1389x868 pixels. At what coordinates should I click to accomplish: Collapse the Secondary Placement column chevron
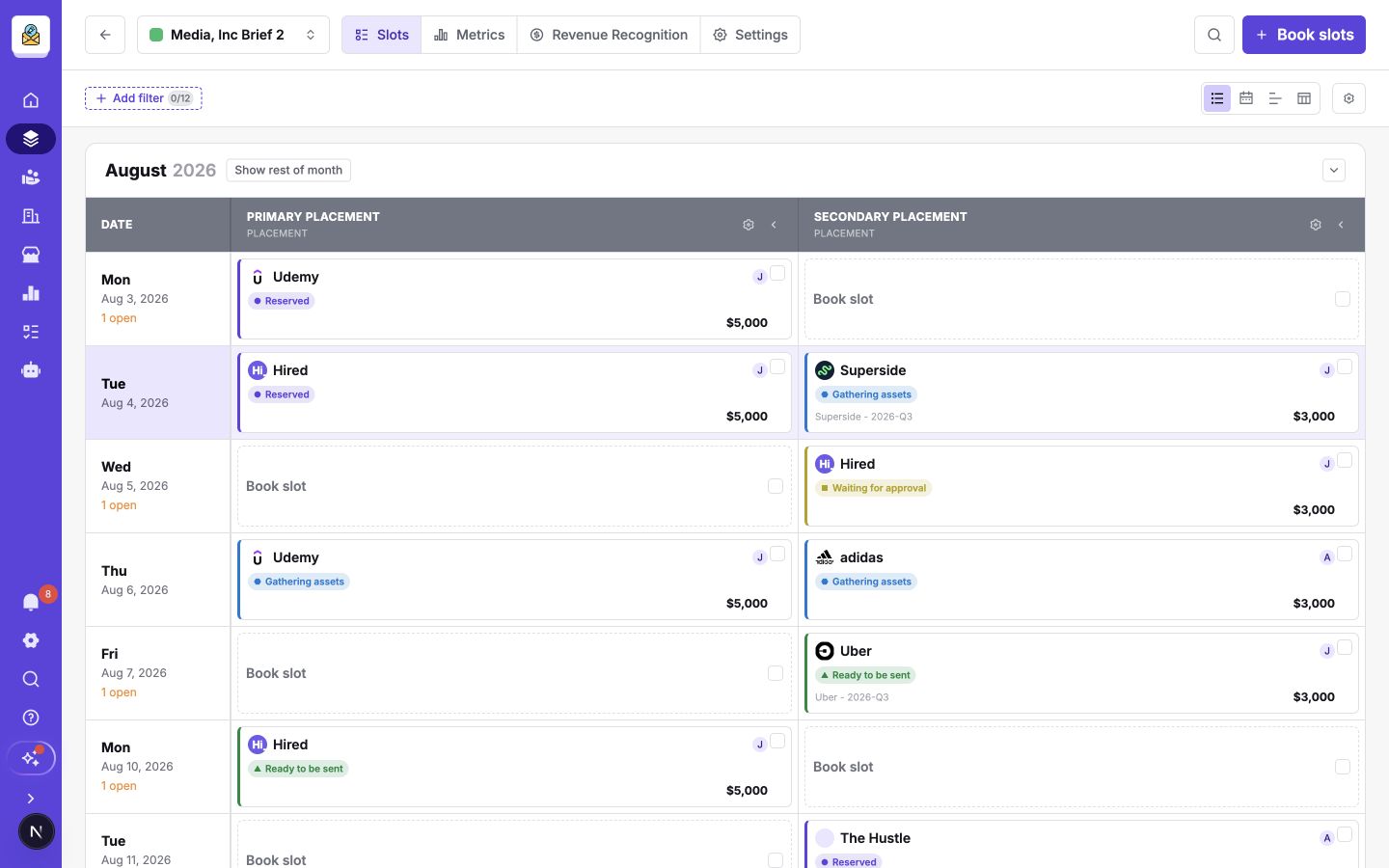coord(1341,225)
